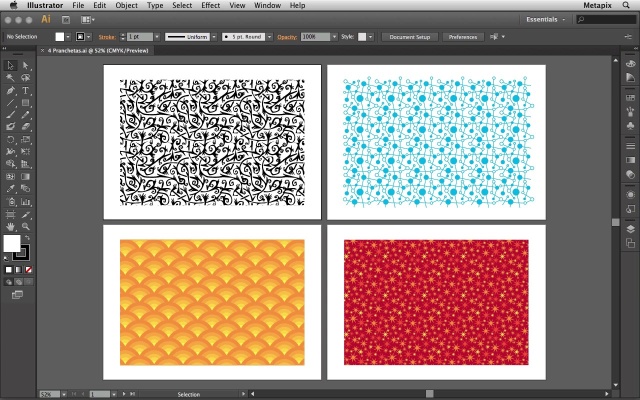Screen dimensions: 640x400
Task: Open the Stroke panel icon
Action: (630, 146)
